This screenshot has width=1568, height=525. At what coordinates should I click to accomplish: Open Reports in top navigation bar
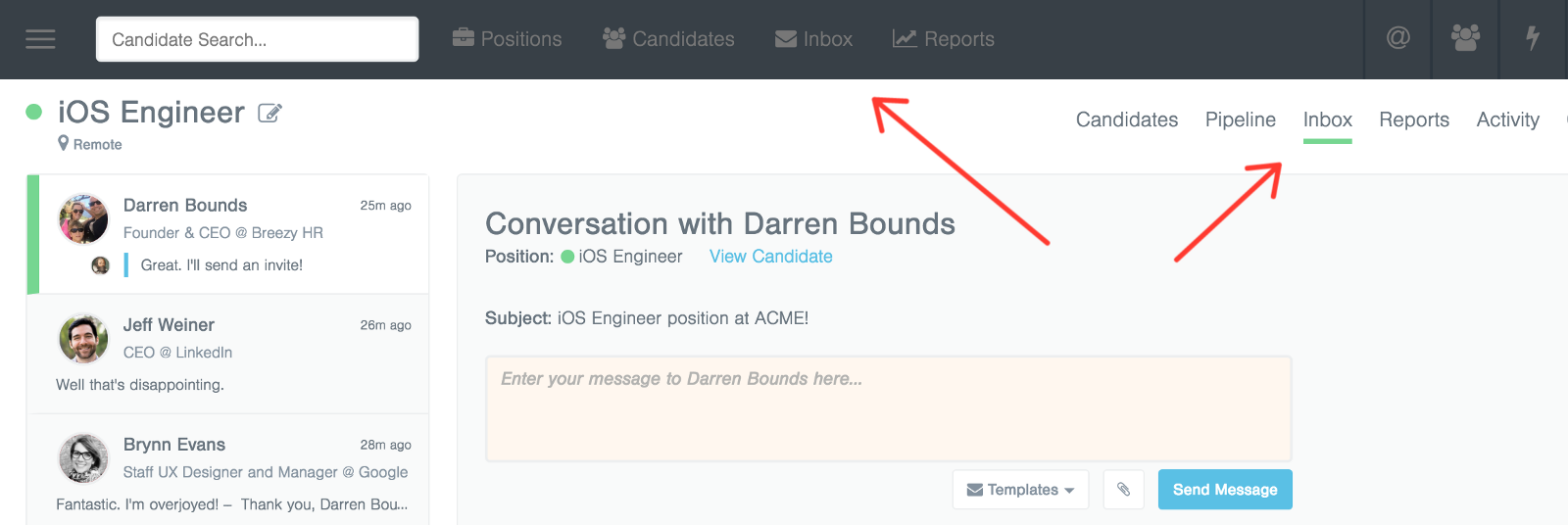(943, 39)
